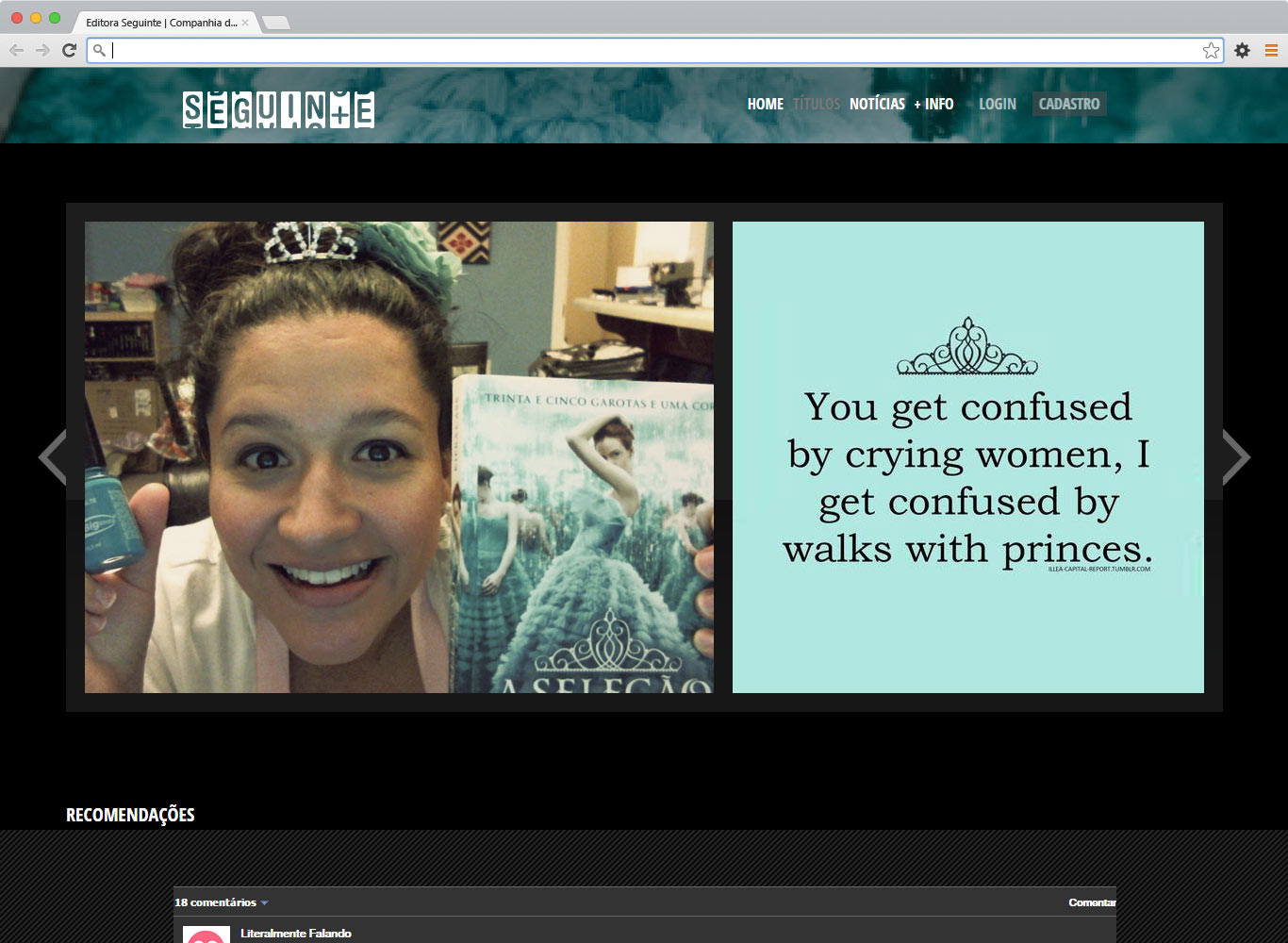Open a new browser tab
Image resolution: width=1288 pixels, height=943 pixels.
(x=275, y=23)
